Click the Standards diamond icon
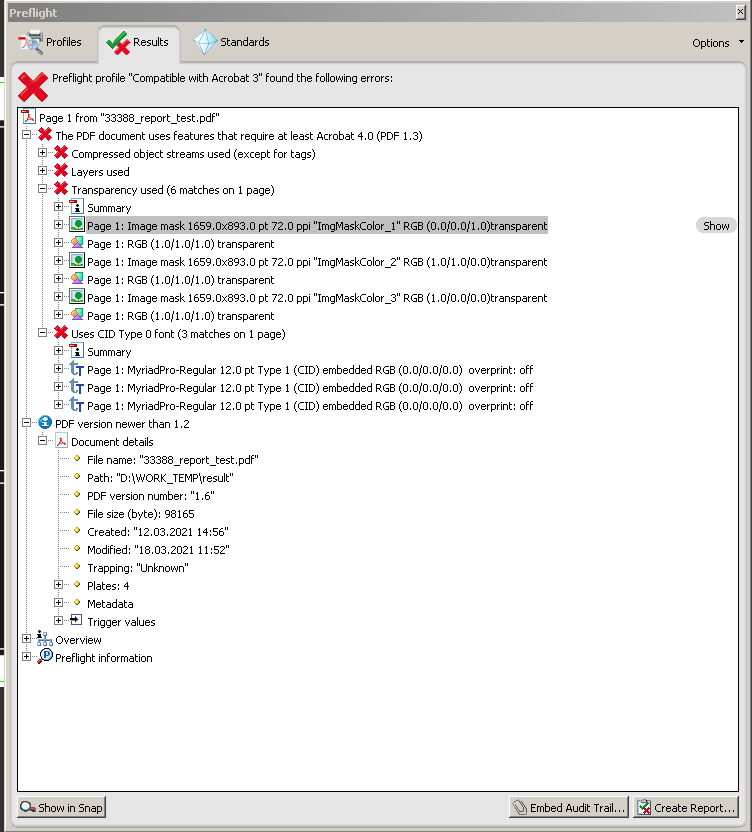Screen dimensions: 752x832 205,42
